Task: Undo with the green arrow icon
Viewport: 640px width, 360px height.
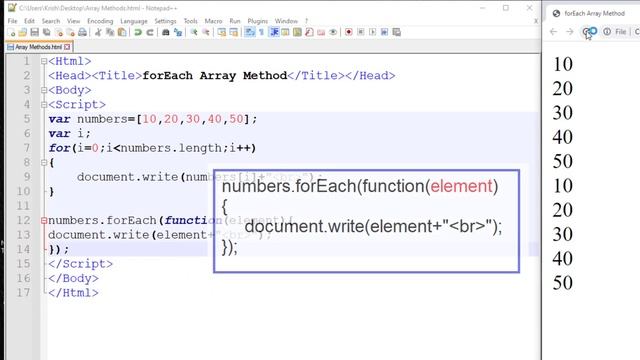Action: click(x=138, y=32)
